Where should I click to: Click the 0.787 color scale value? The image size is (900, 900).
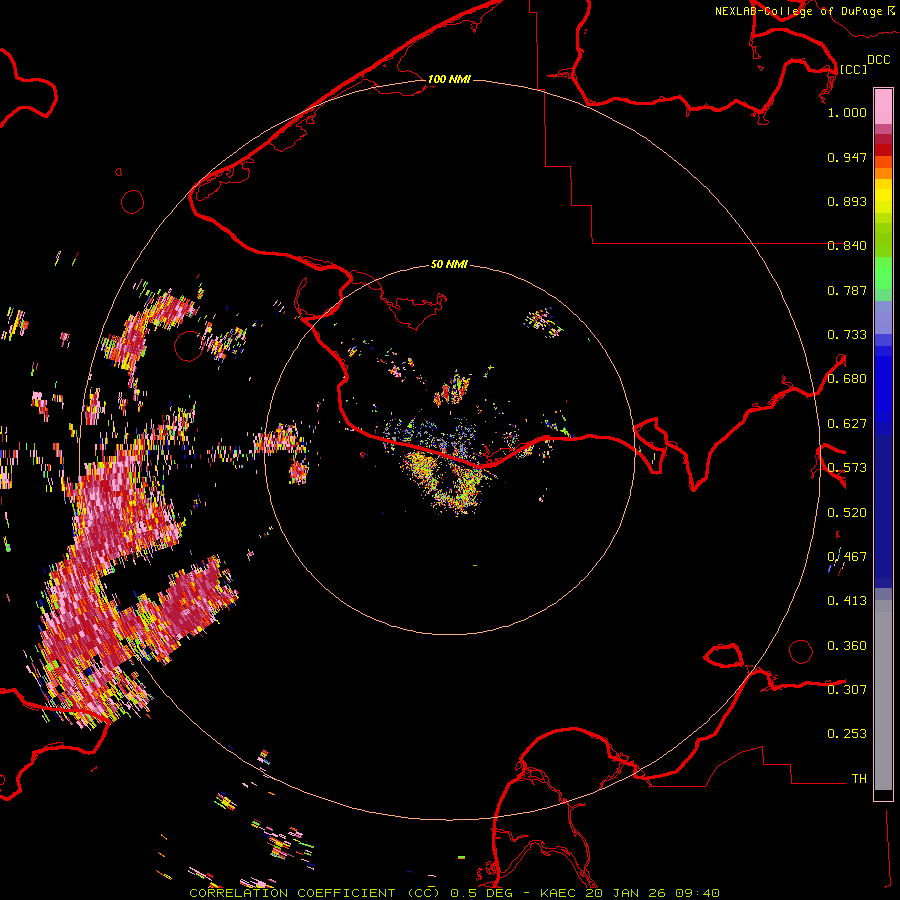pos(847,290)
